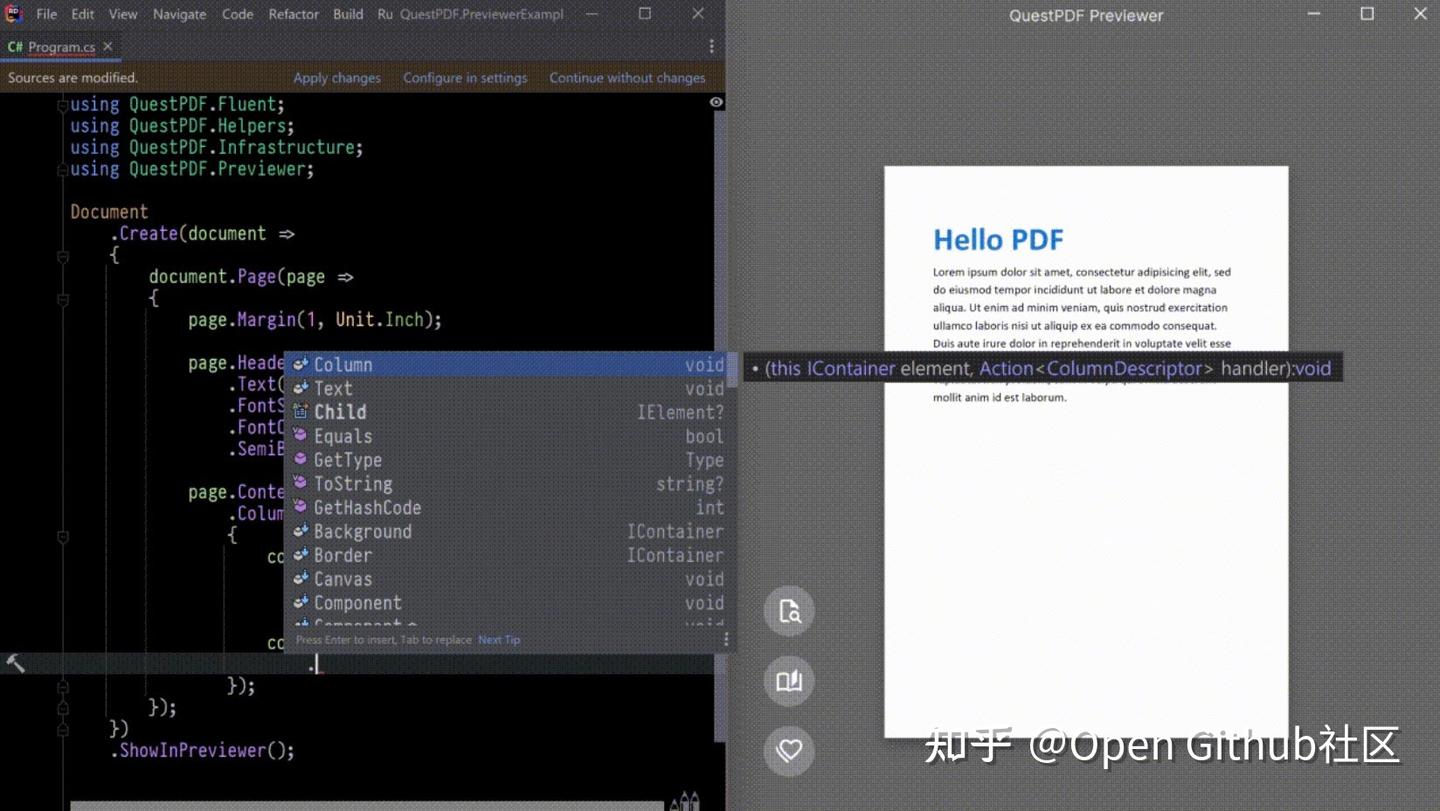Open completion popup options (three dots)

726,640
